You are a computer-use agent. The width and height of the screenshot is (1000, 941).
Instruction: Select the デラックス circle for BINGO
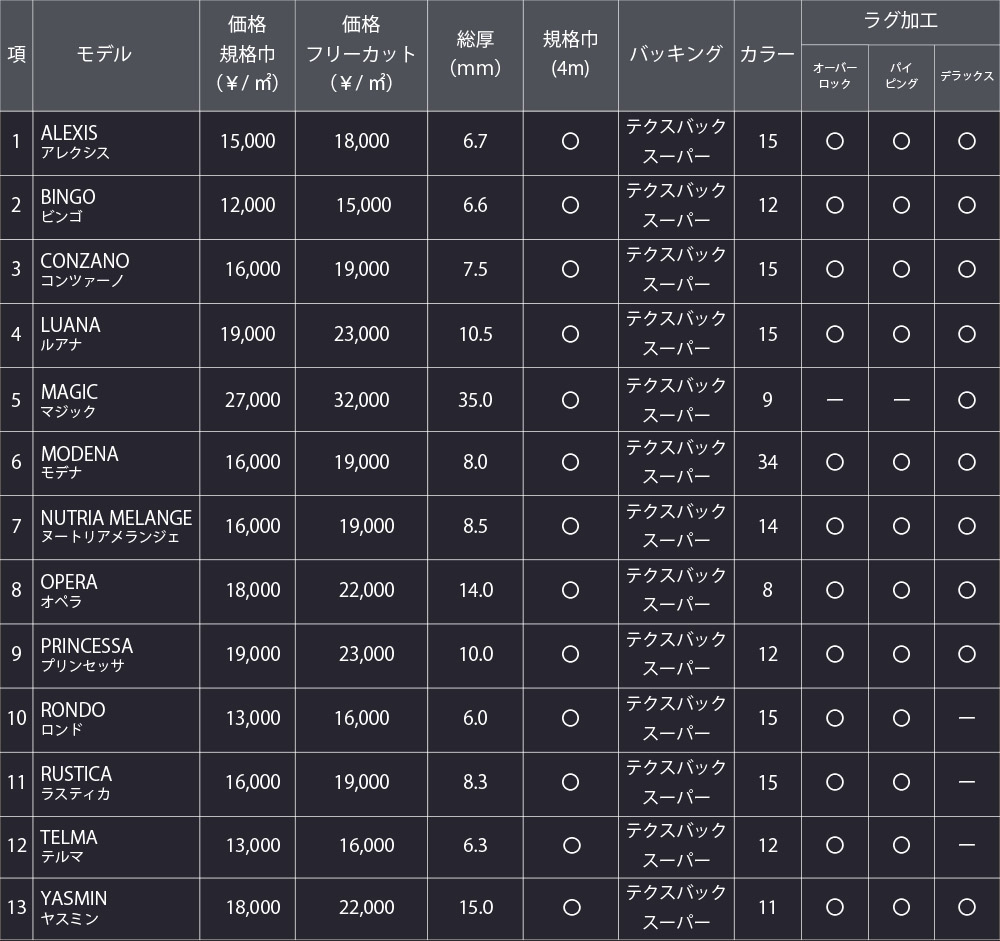point(966,205)
